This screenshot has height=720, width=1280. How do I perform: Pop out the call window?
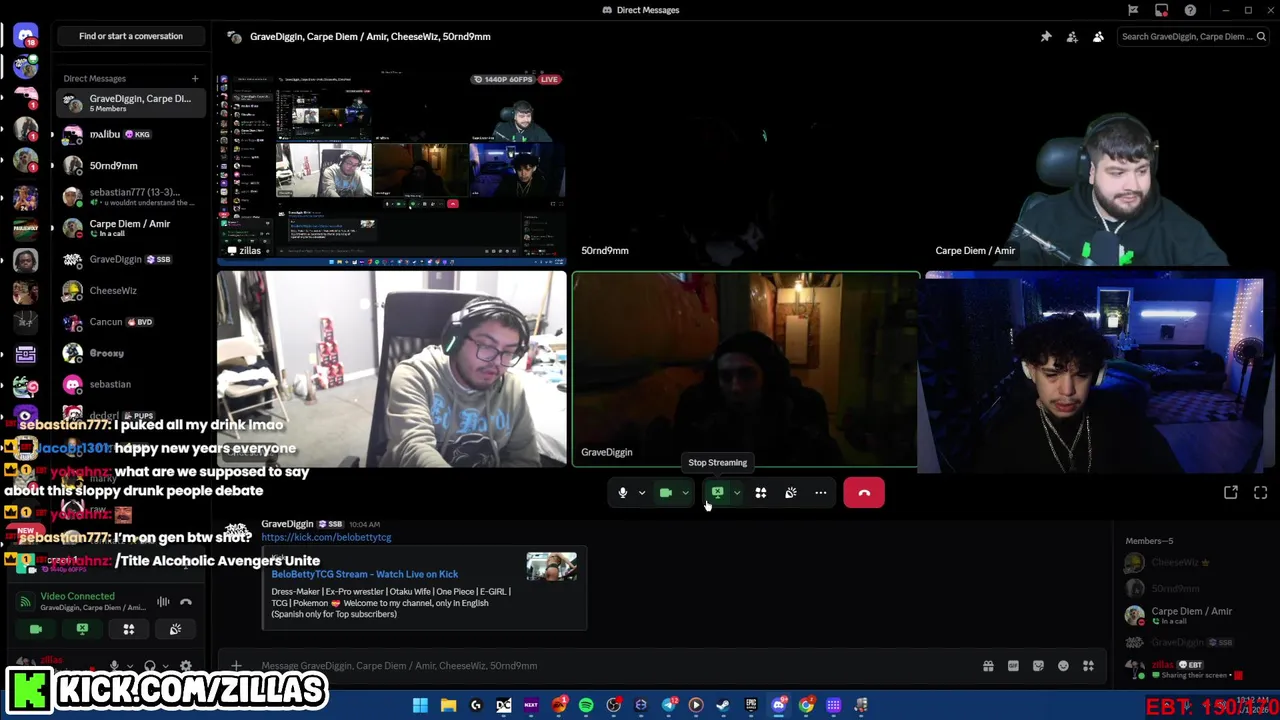(1231, 493)
